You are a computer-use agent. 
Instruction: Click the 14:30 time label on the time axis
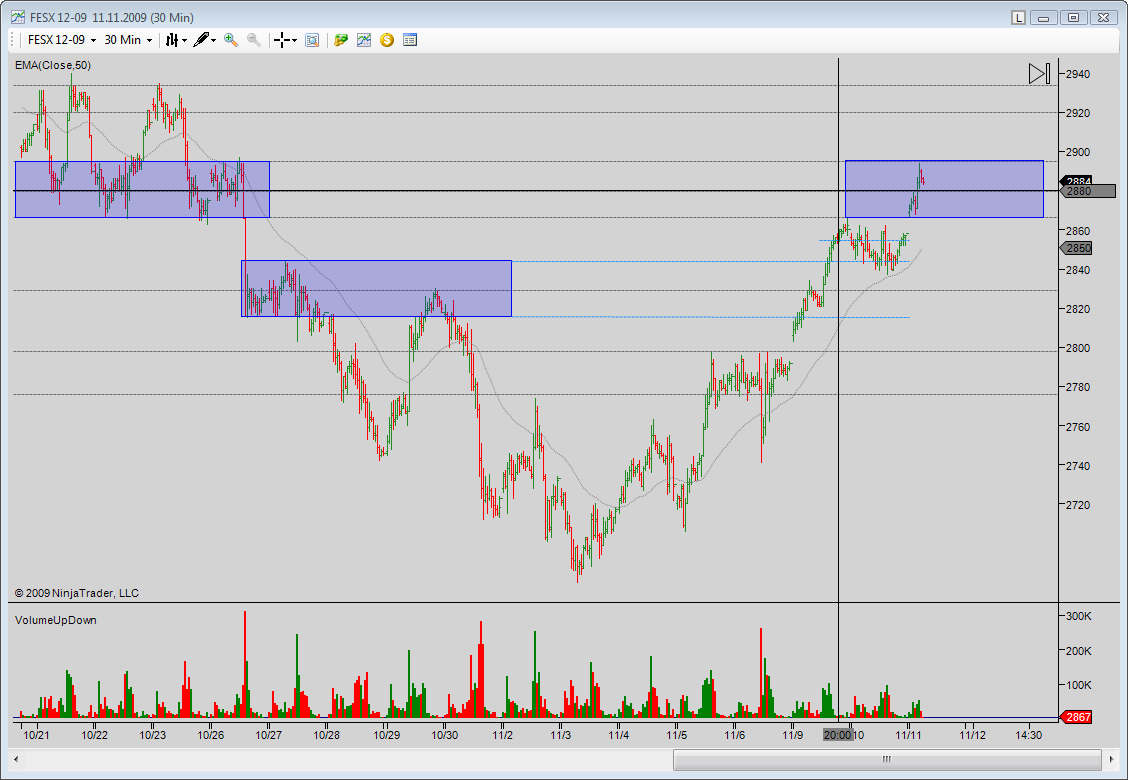pyautogui.click(x=1029, y=735)
